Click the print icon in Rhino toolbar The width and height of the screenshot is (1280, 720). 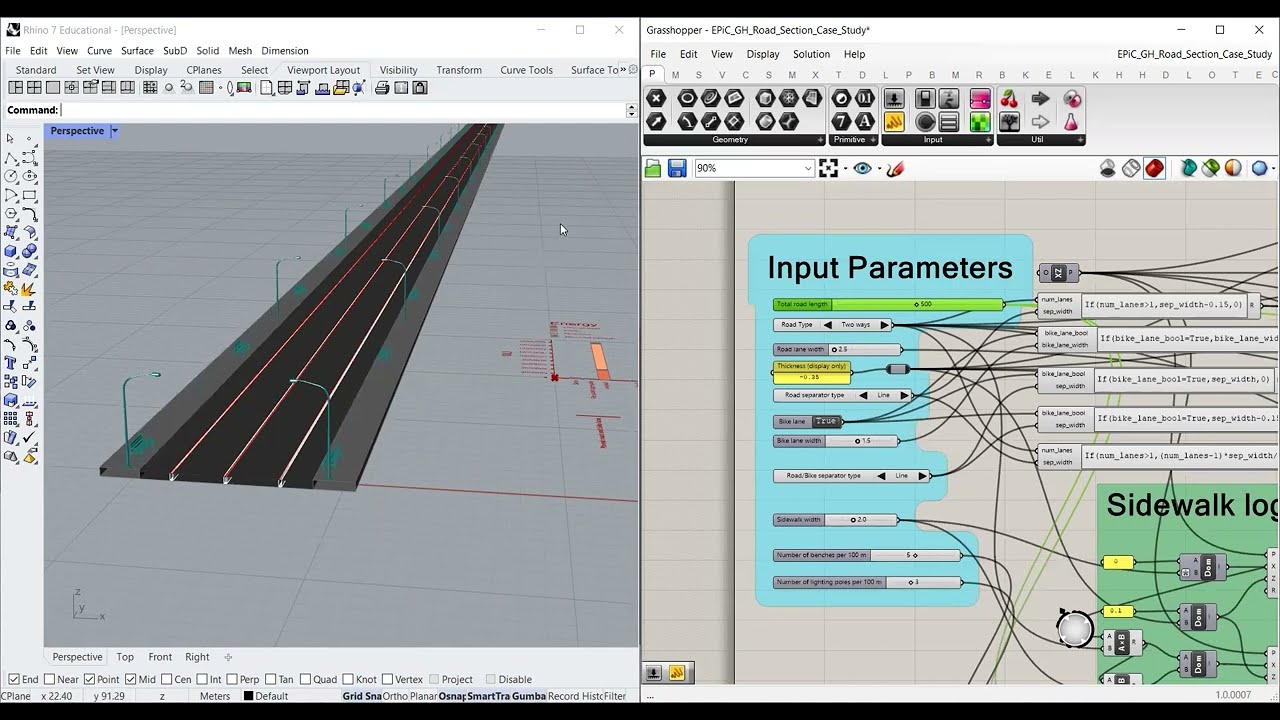(381, 88)
